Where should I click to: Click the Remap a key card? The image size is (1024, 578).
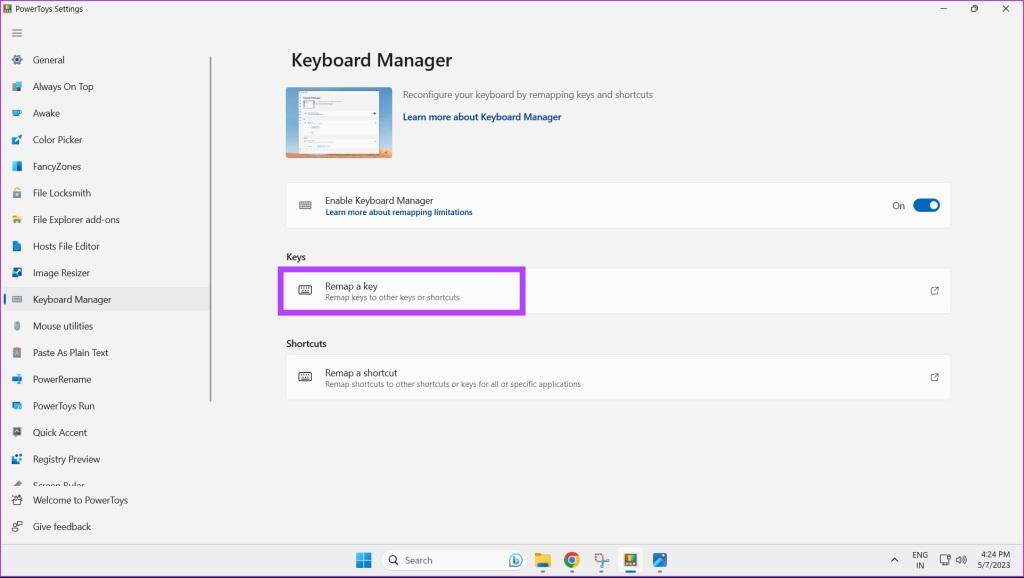click(x=618, y=291)
